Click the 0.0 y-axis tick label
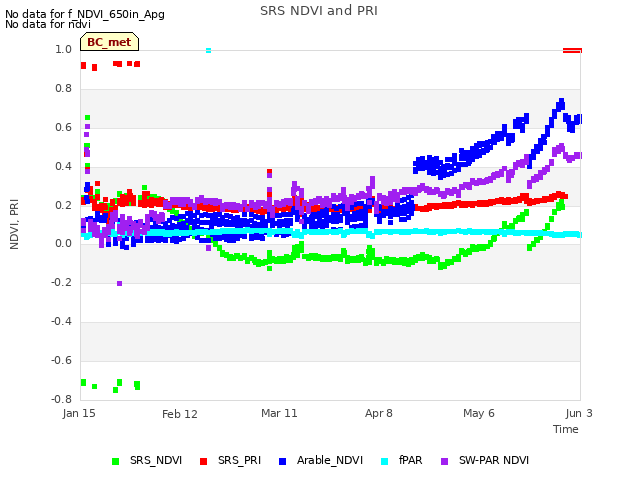The height and width of the screenshot is (480, 640). [63, 244]
